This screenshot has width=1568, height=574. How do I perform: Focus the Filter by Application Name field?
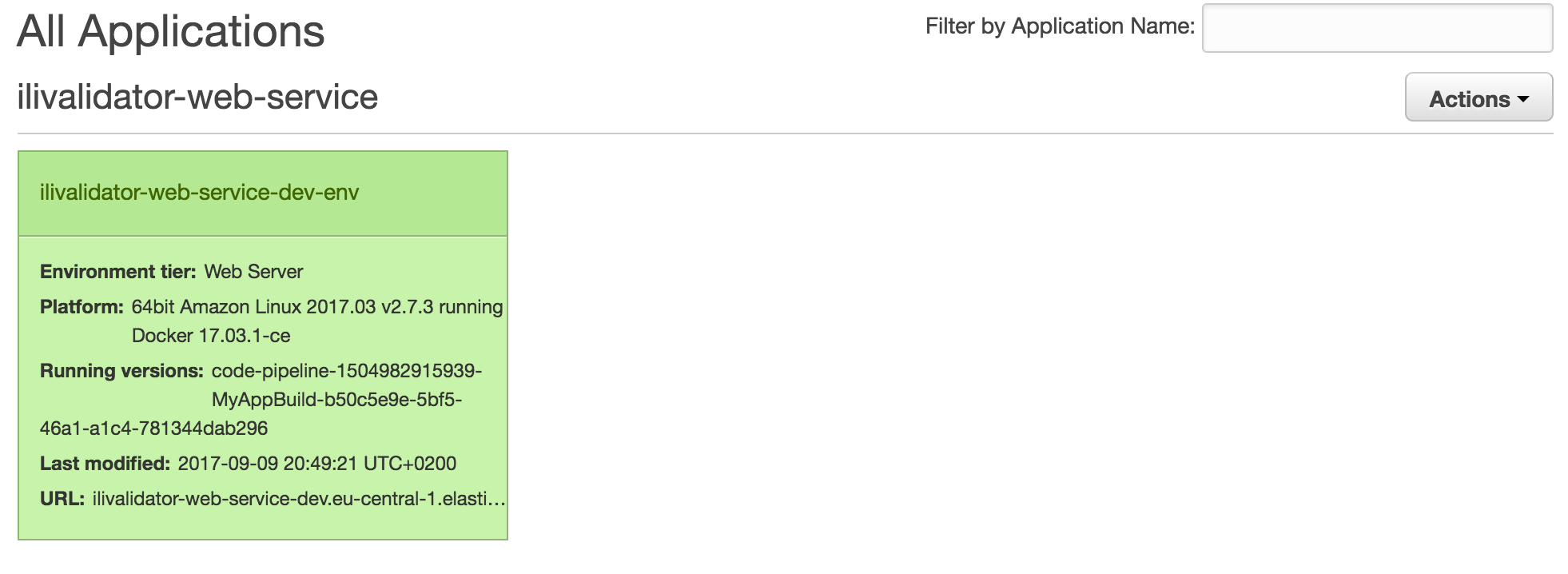[x=1377, y=29]
